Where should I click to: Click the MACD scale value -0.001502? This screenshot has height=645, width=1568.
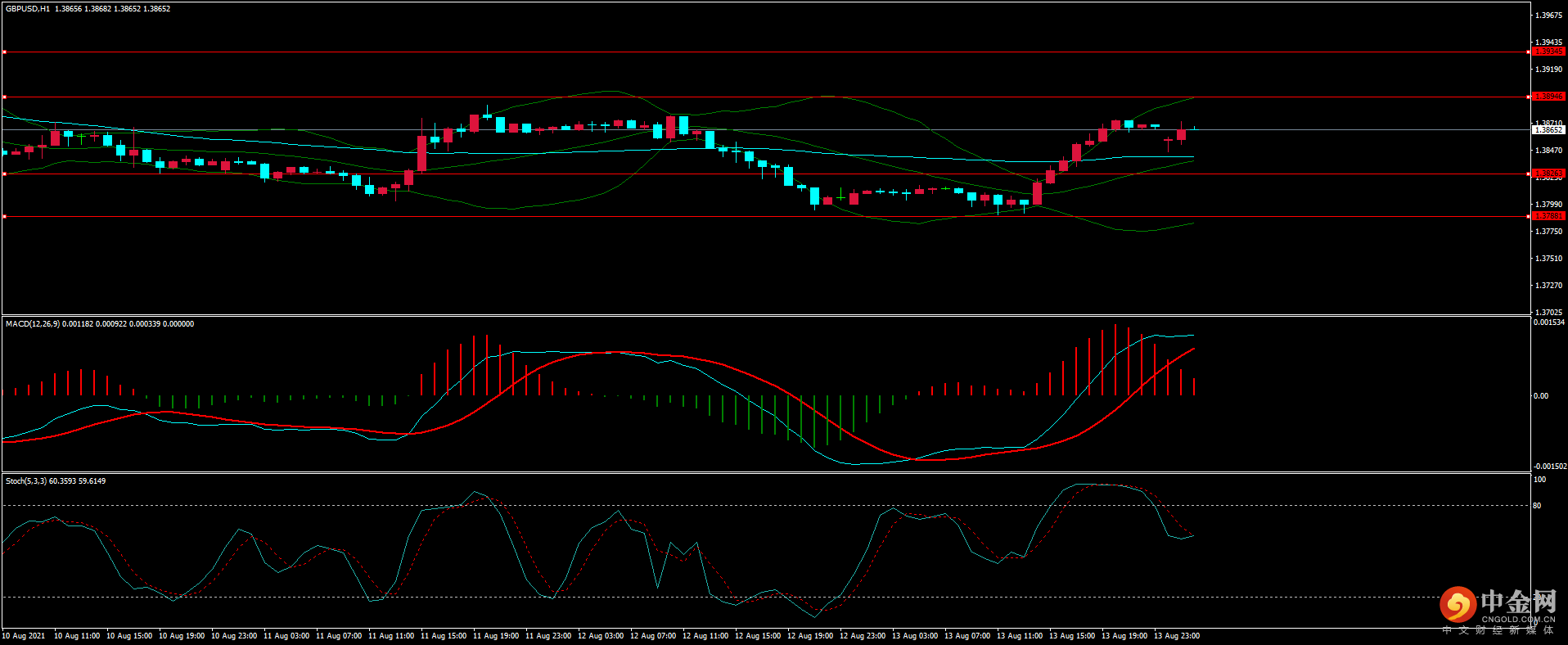[1550, 467]
